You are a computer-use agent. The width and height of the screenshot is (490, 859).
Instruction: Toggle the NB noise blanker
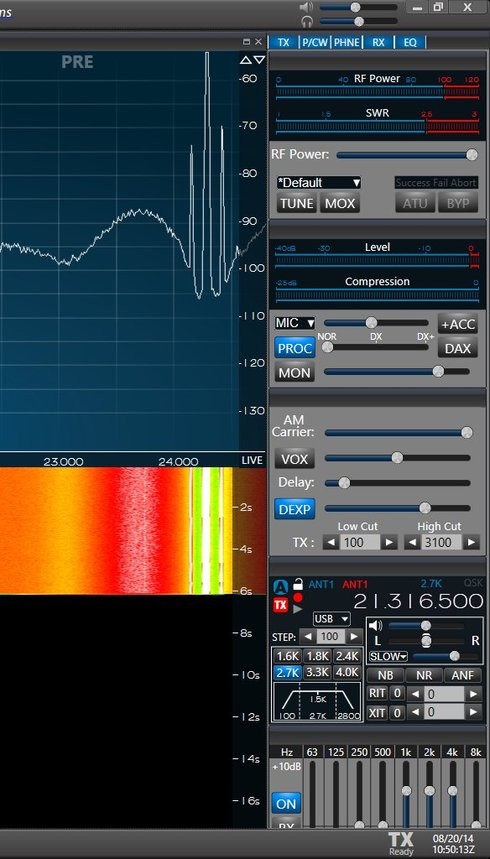tap(385, 676)
